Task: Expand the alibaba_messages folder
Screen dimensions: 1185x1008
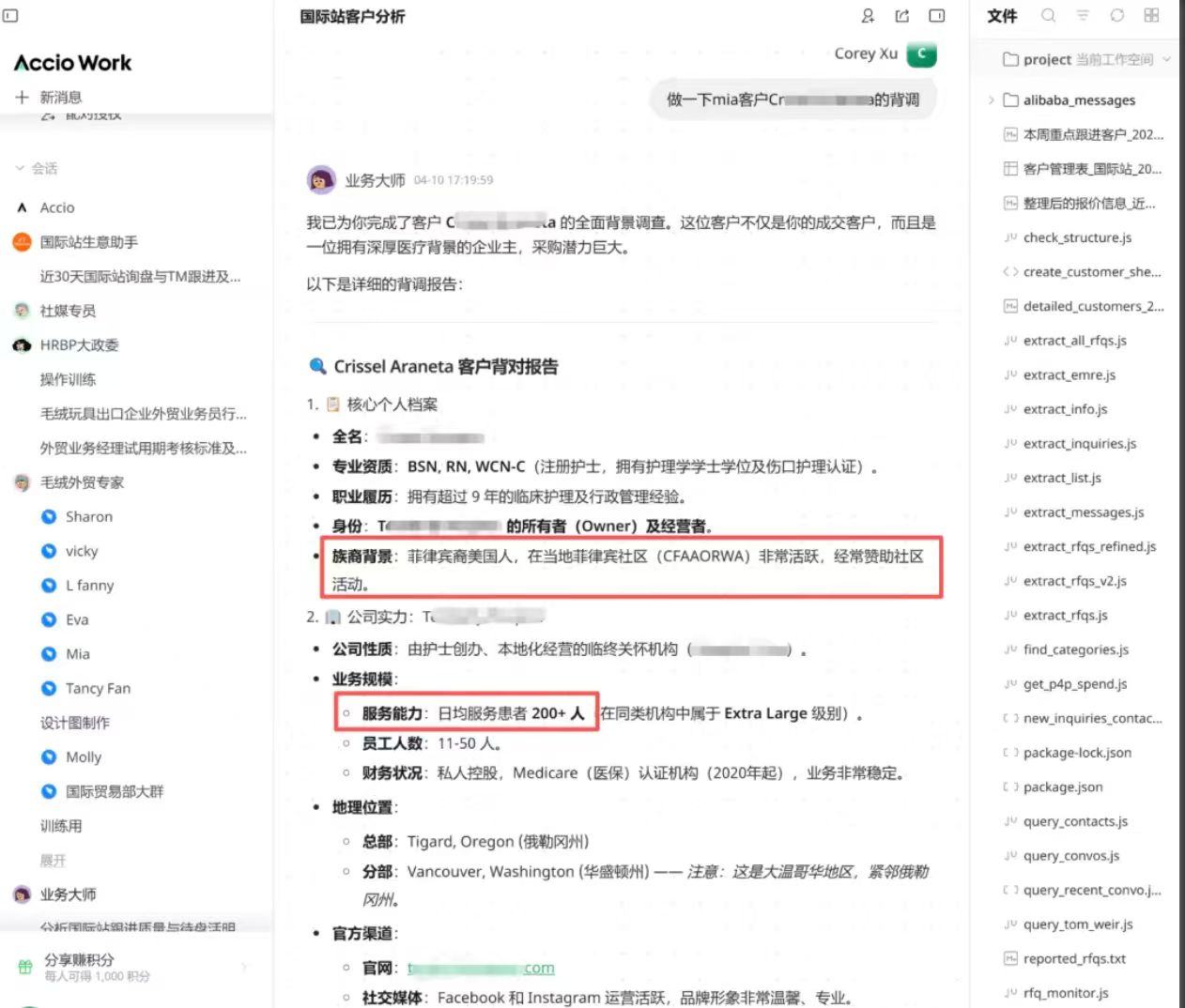Action: 991,100
